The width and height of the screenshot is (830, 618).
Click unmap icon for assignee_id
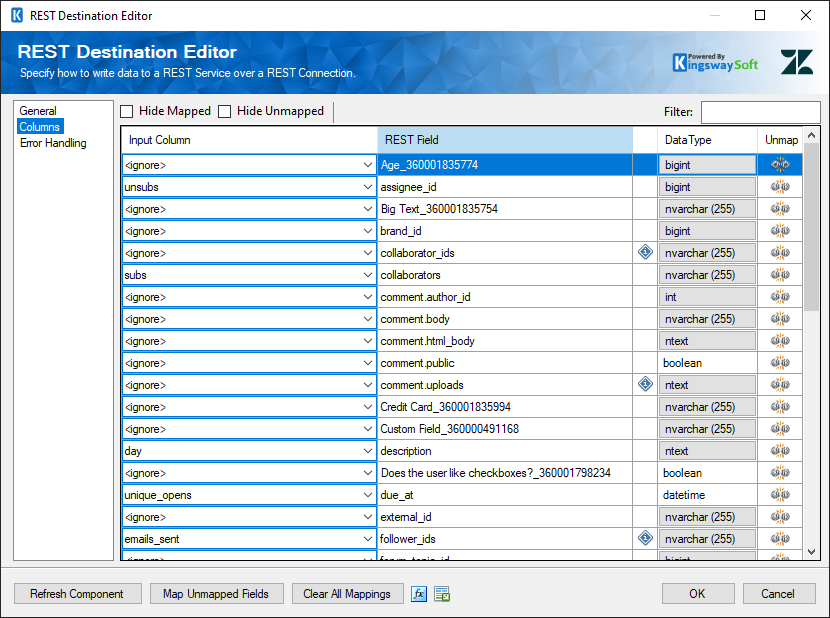[x=780, y=187]
